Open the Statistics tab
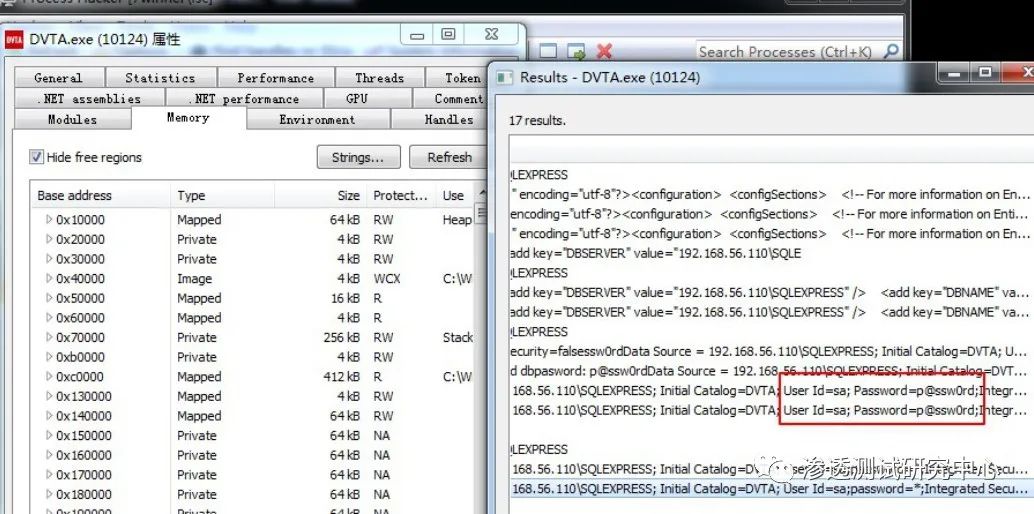 [x=160, y=78]
